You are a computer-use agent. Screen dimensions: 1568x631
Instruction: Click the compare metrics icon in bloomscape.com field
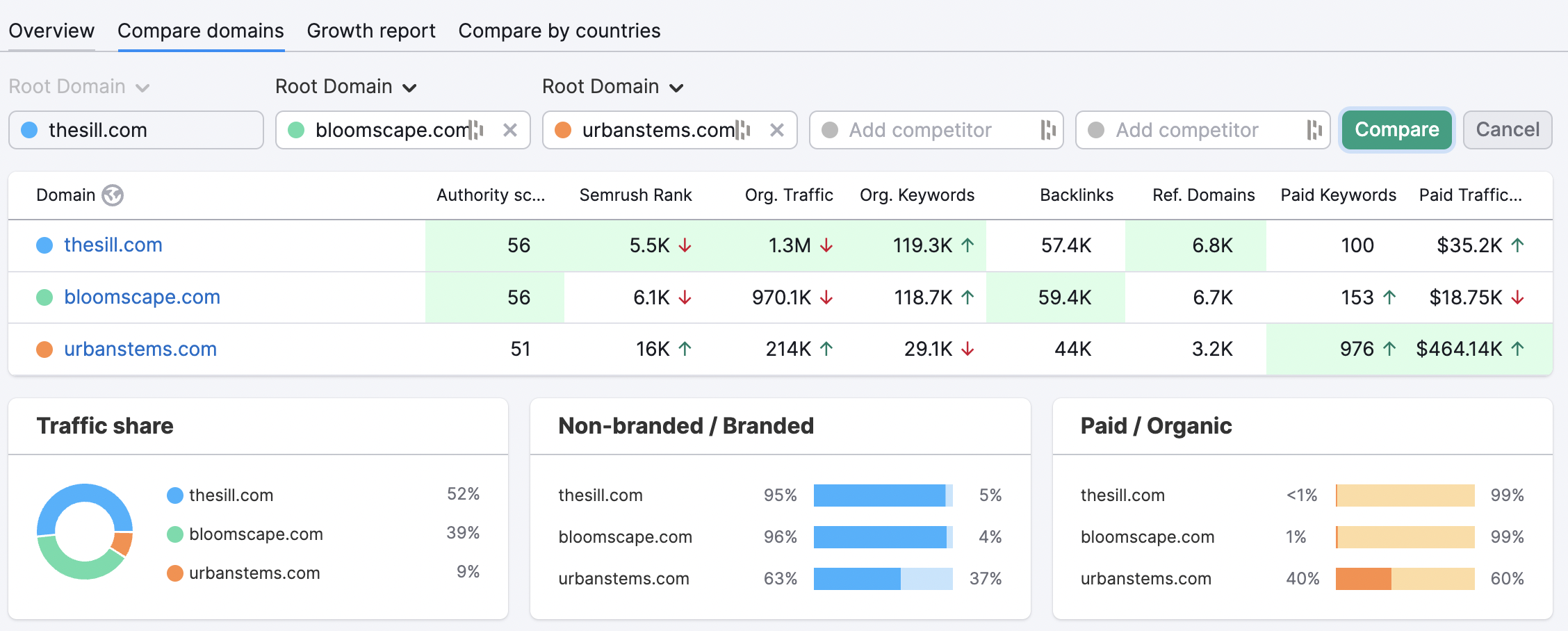475,130
